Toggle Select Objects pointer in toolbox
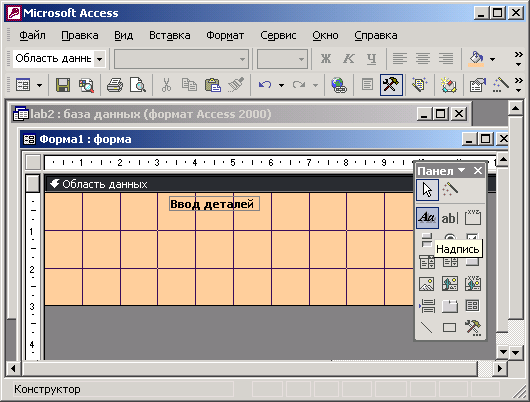 coord(427,190)
